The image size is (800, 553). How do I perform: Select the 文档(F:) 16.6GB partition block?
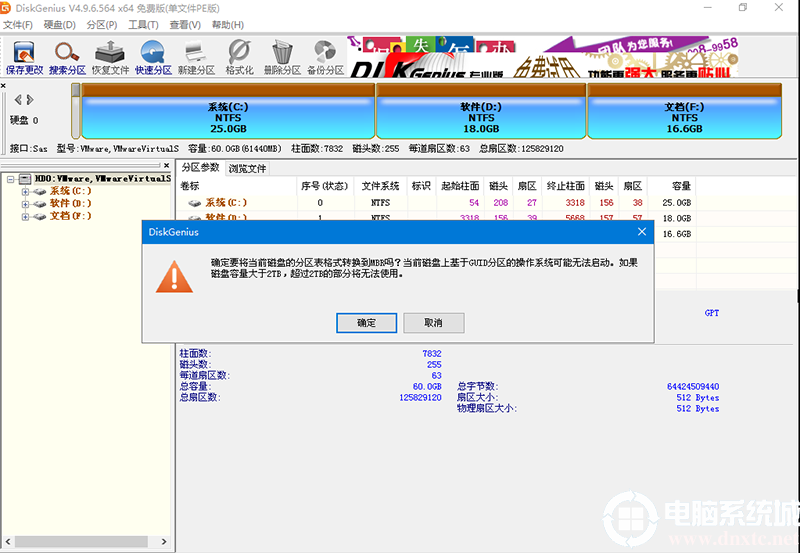tap(684, 111)
